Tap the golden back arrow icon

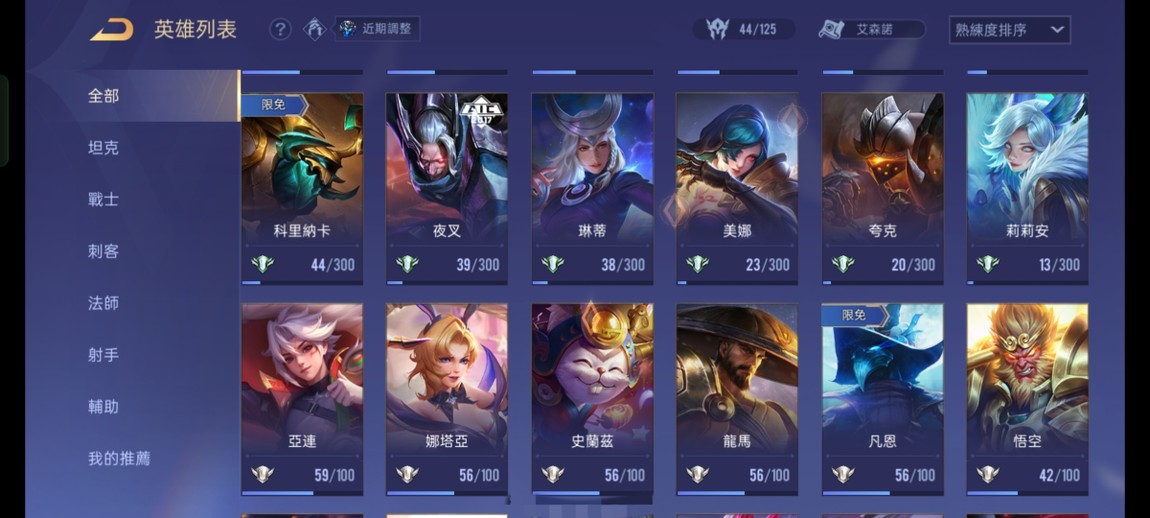click(x=111, y=29)
